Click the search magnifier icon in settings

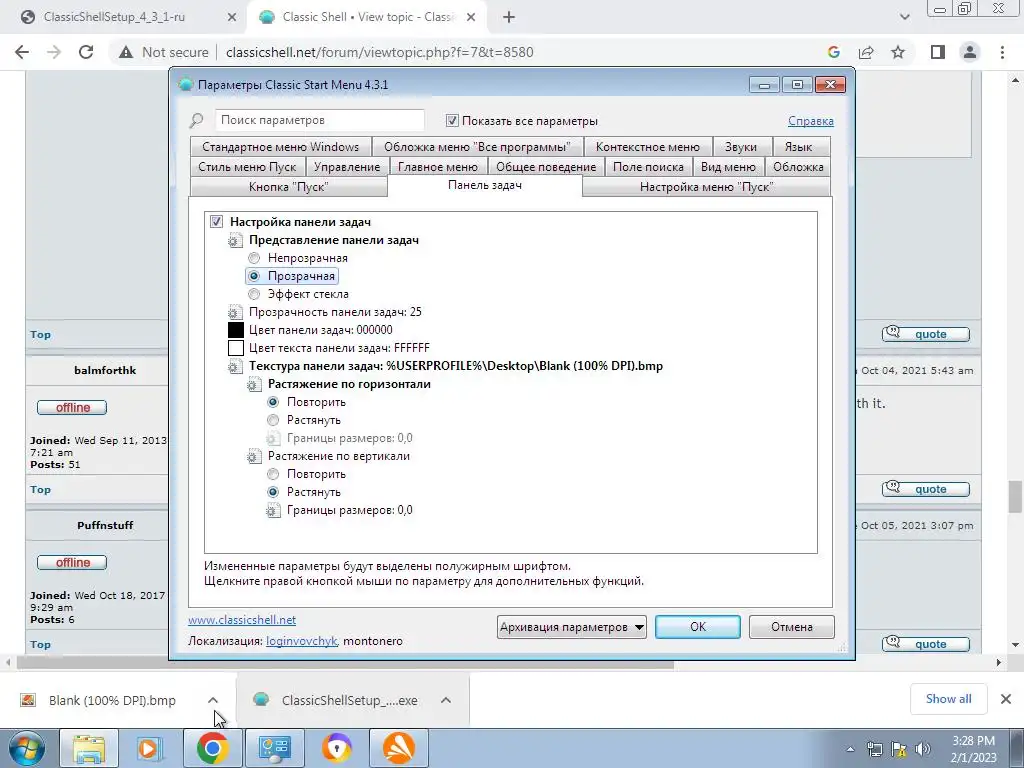click(196, 121)
